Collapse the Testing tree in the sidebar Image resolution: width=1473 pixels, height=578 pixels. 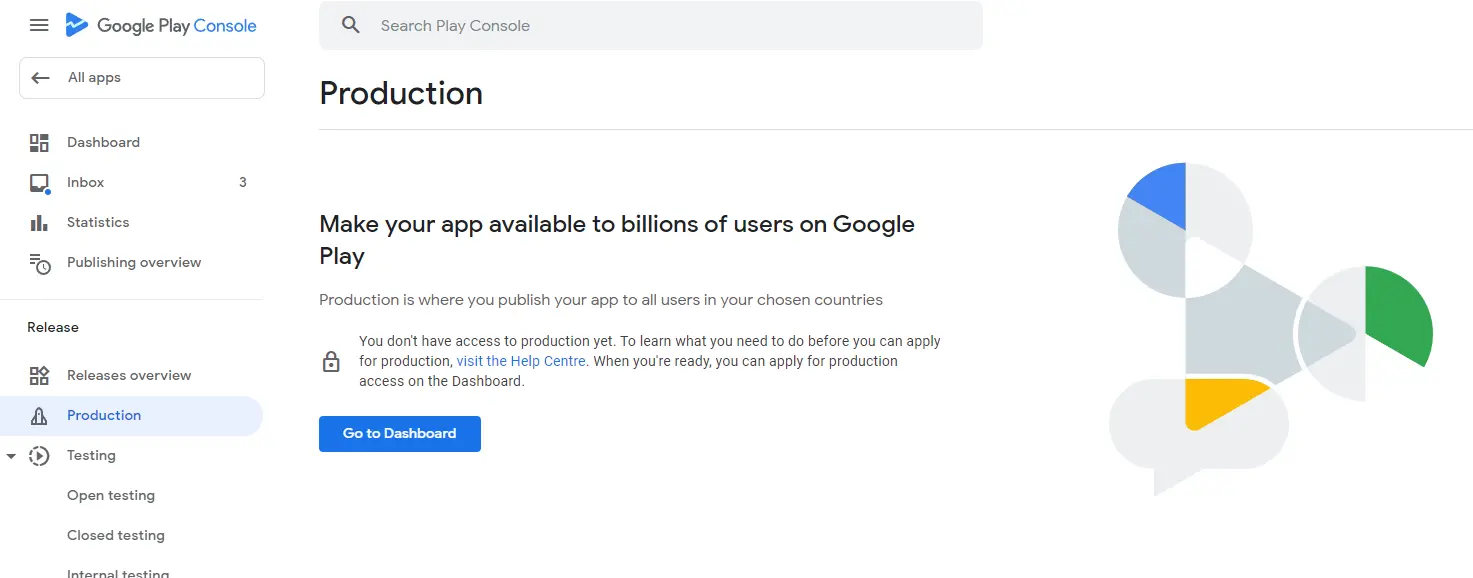click(x=11, y=455)
